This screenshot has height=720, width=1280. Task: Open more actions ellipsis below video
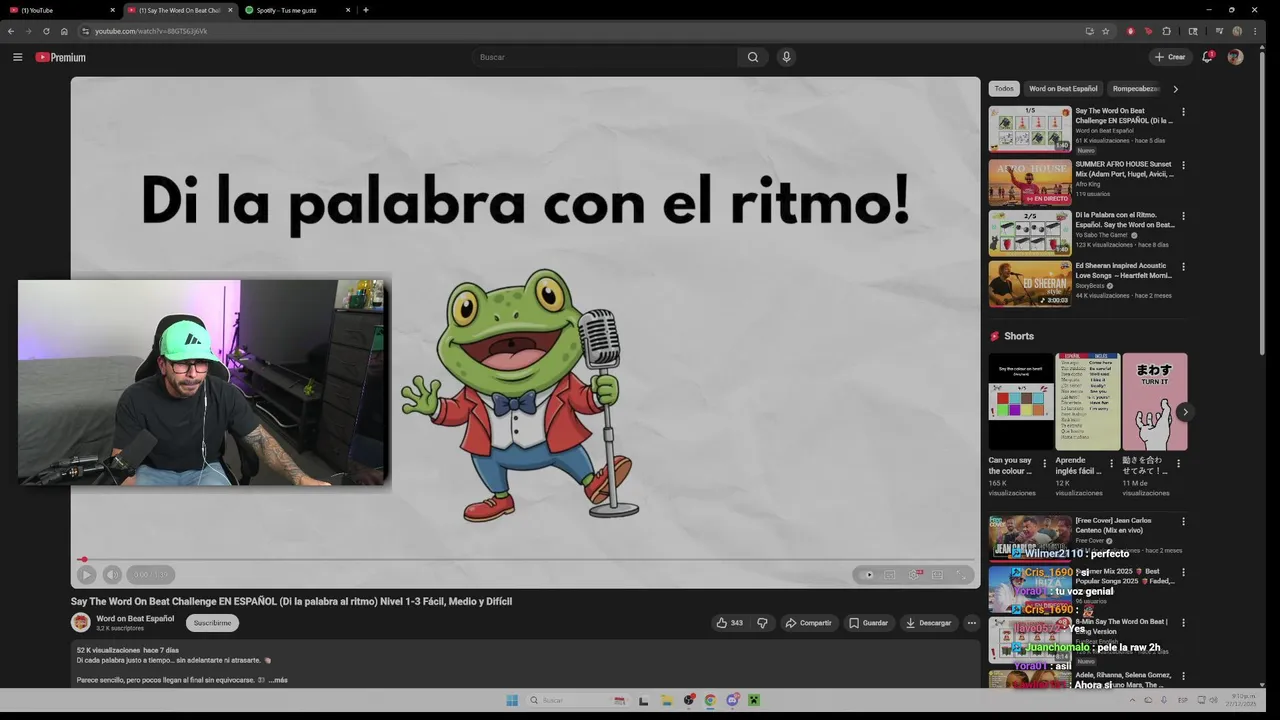pyautogui.click(x=971, y=623)
